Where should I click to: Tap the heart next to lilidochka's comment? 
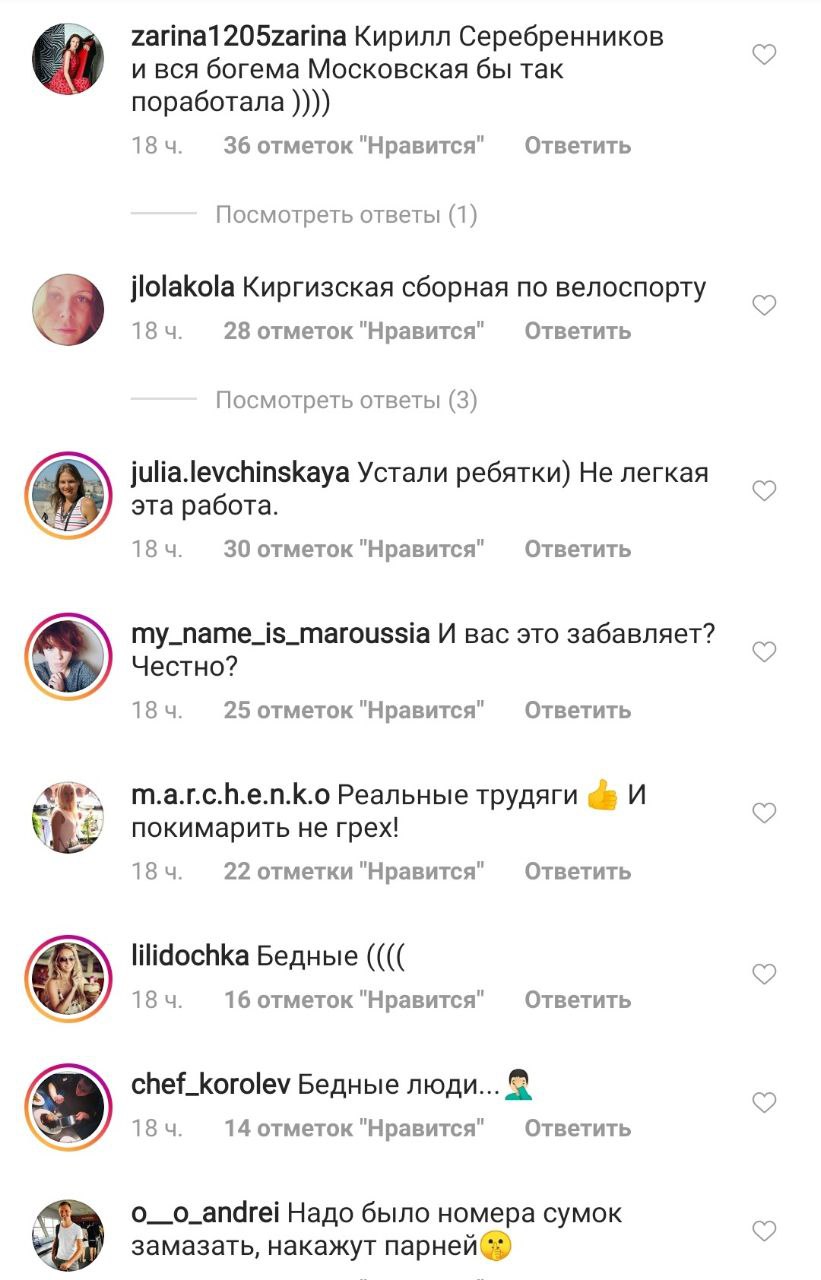(764, 974)
